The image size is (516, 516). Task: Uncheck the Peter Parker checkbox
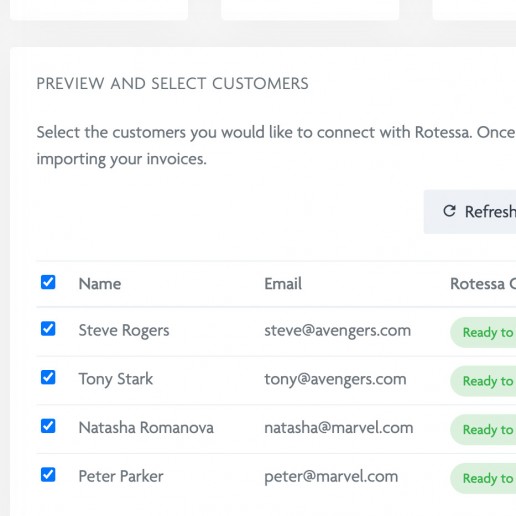[48, 475]
